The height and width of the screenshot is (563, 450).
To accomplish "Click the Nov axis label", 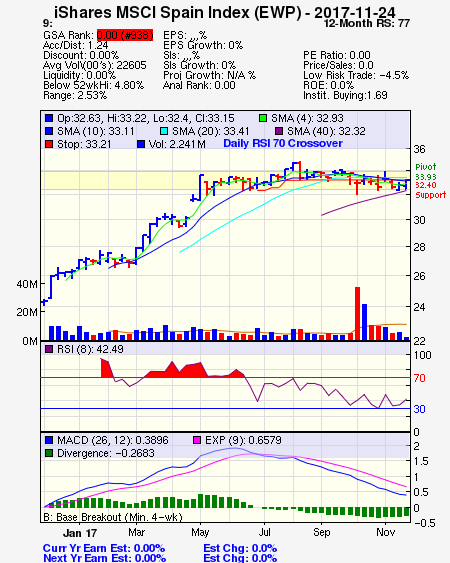I will point(385,532).
